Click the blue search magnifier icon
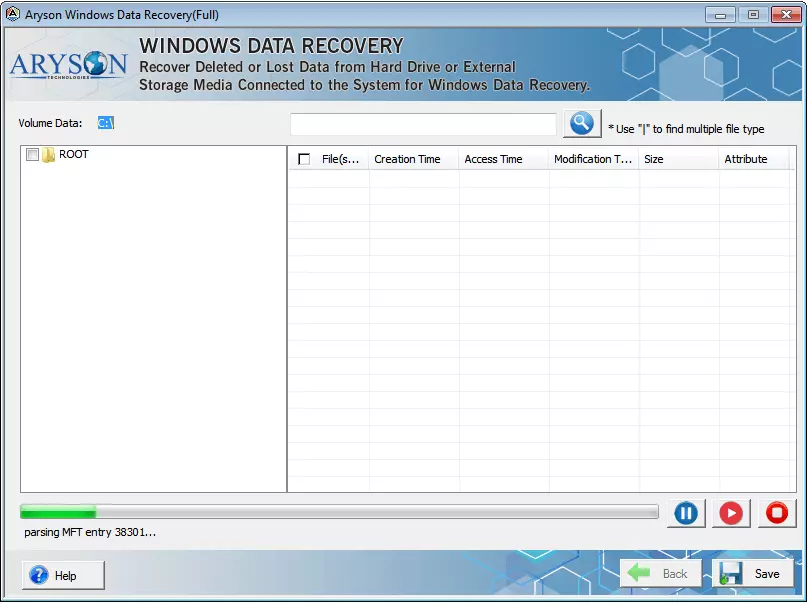The image size is (808, 604). tap(581, 123)
